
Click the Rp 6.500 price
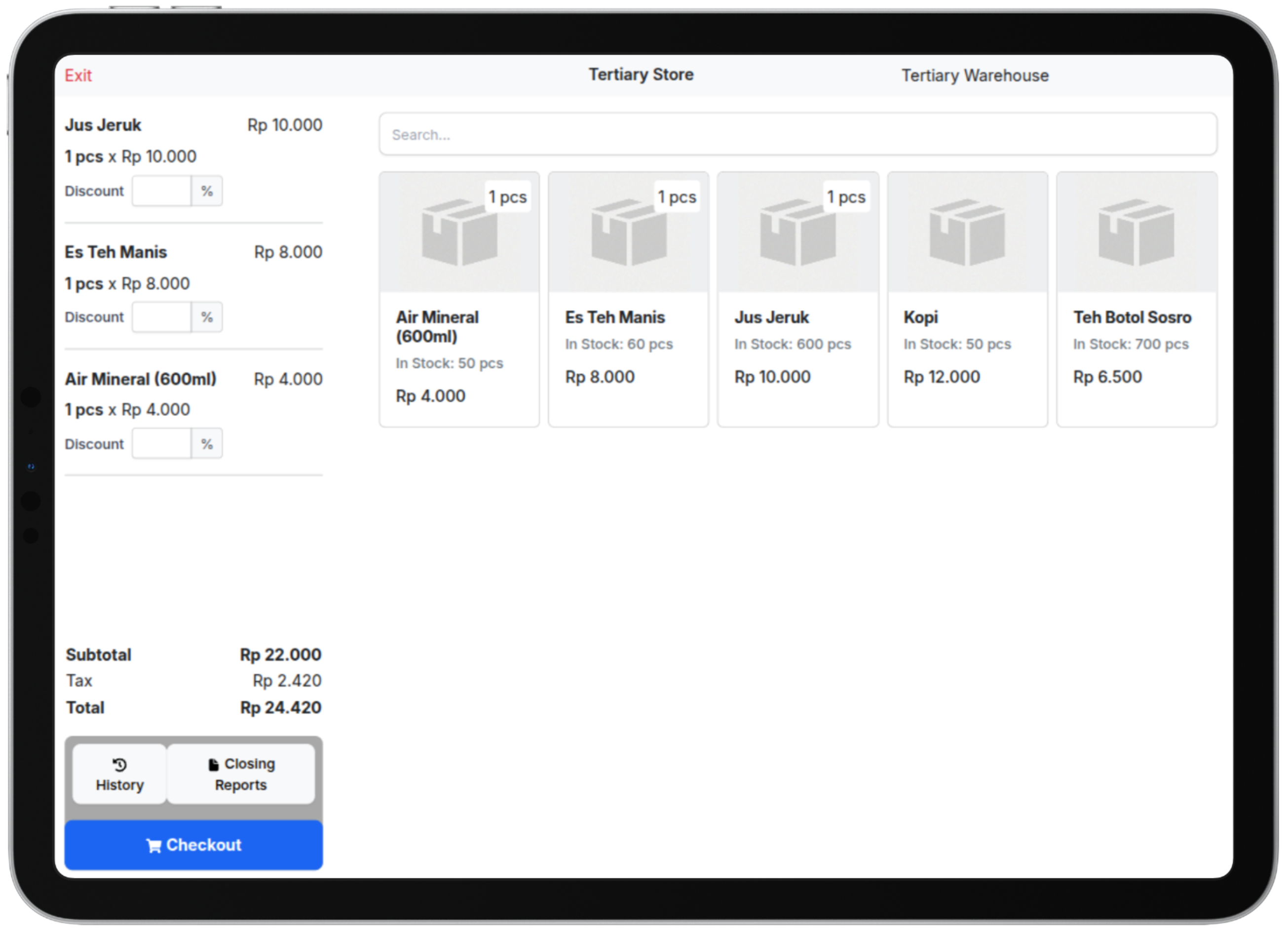point(1107,377)
